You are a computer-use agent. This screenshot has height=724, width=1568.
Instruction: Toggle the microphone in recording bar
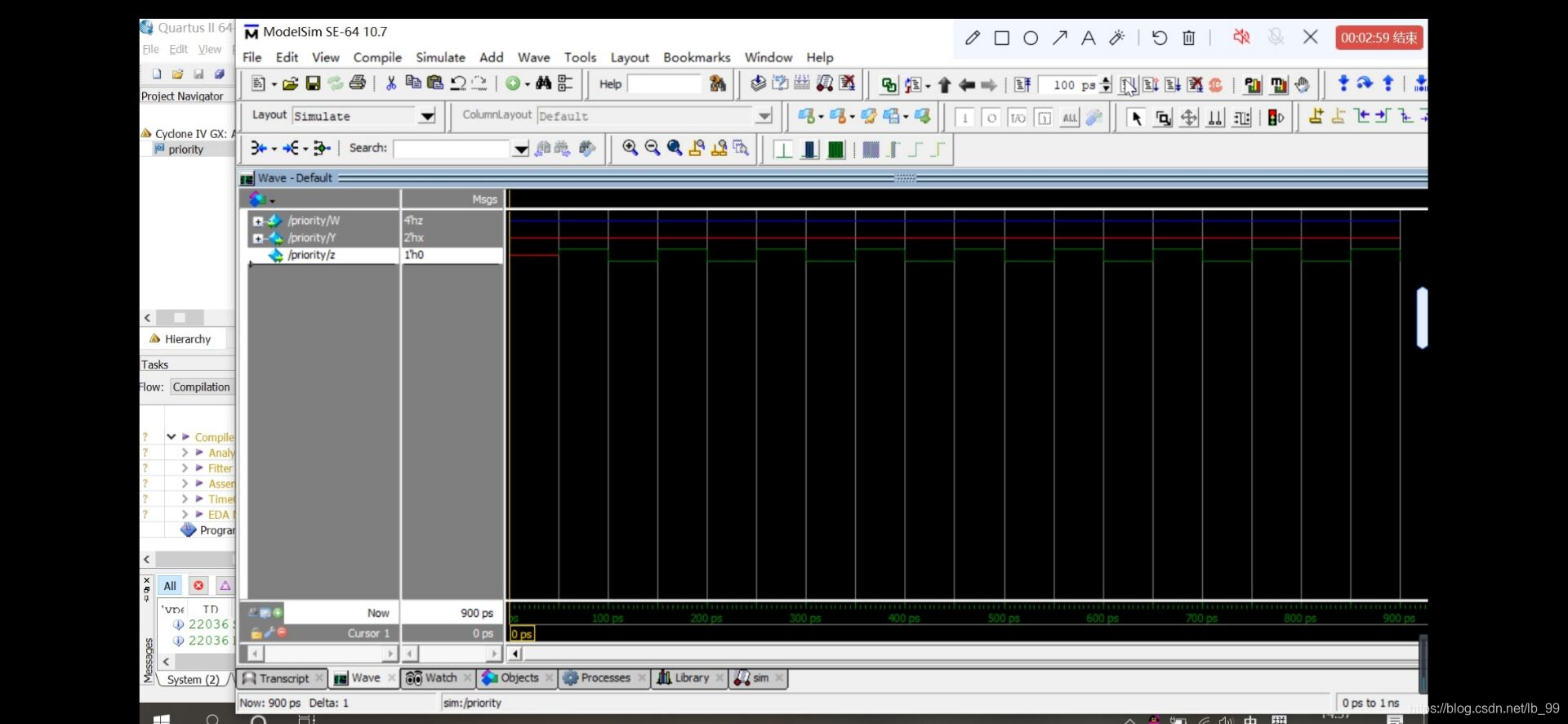(1276, 37)
